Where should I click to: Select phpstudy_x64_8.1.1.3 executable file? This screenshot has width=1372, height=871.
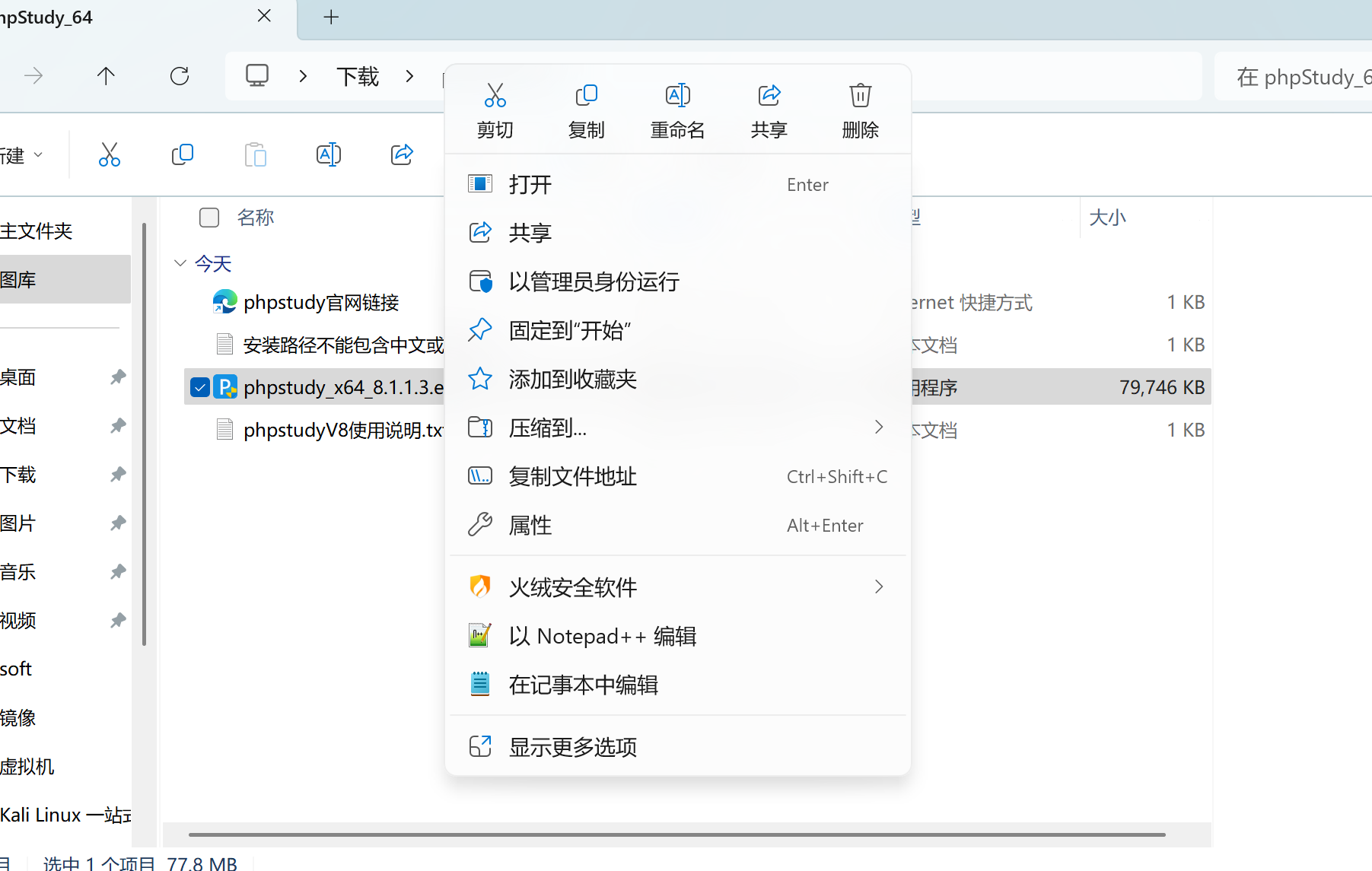pyautogui.click(x=343, y=387)
